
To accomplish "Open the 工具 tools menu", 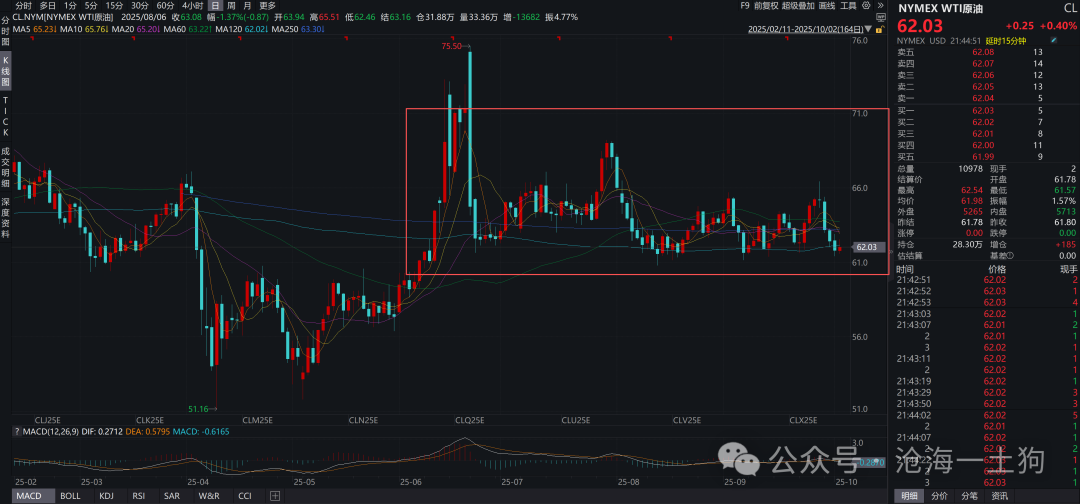I will tap(848, 6).
